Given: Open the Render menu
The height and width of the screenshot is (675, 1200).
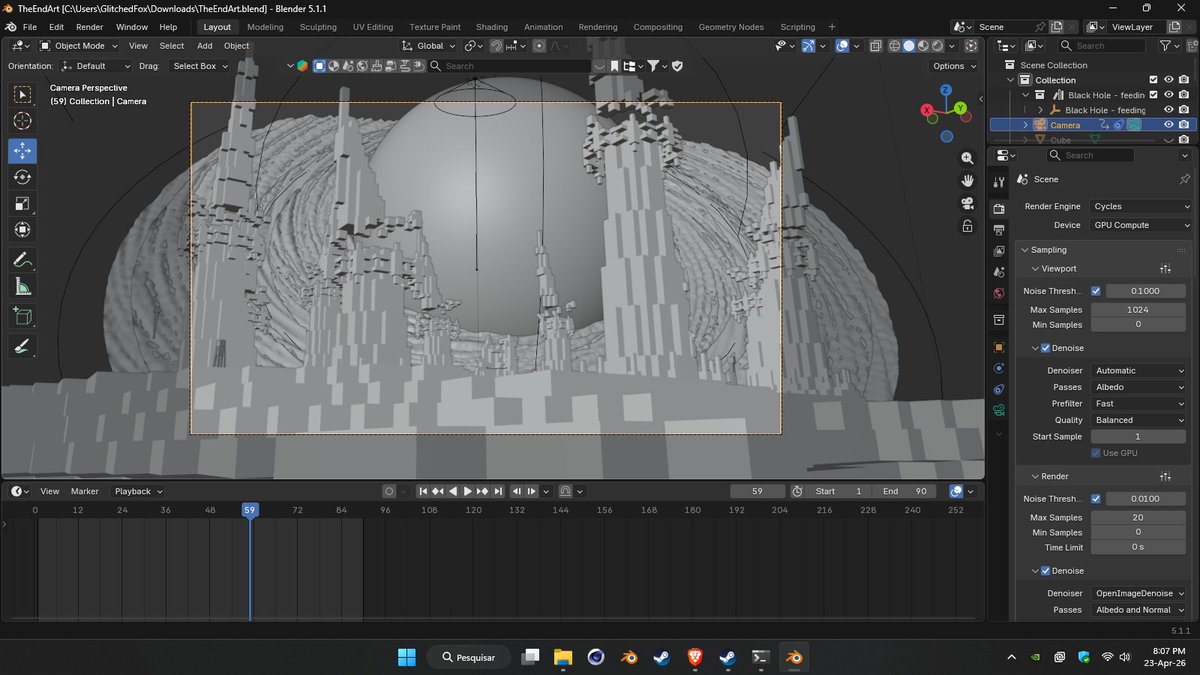Looking at the screenshot, I should pyautogui.click(x=90, y=27).
